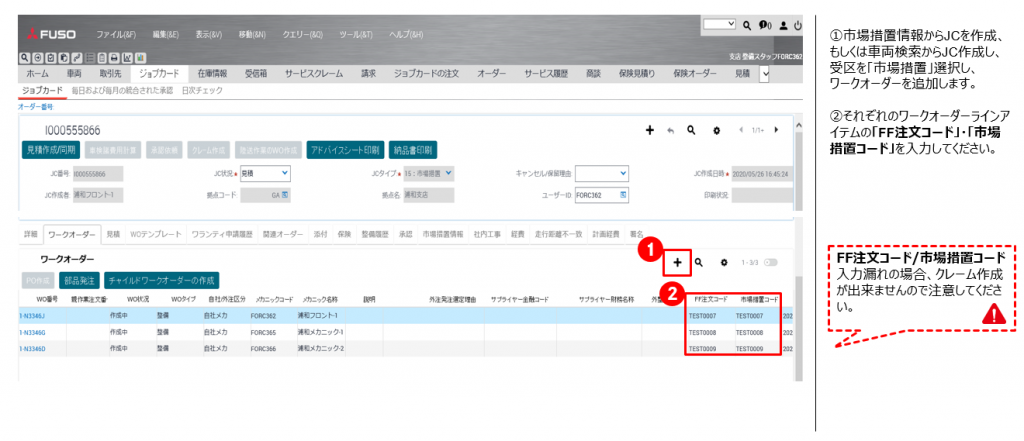Viewport: 1024px width, 441px height.
Task: Toggle the switch next to 1-3/3 counter
Action: pos(770,262)
